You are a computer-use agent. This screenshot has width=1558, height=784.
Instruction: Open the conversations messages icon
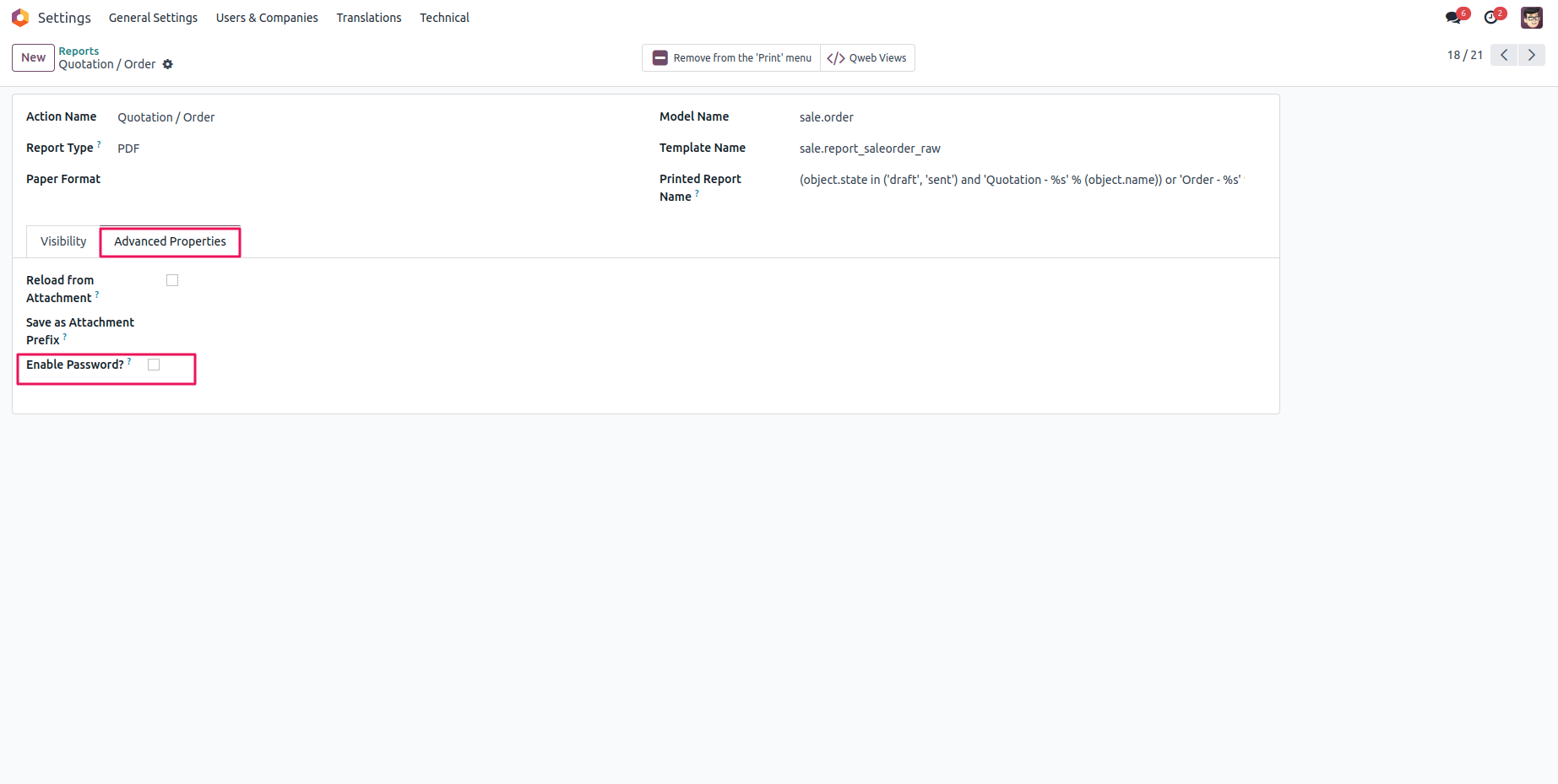pyautogui.click(x=1452, y=18)
